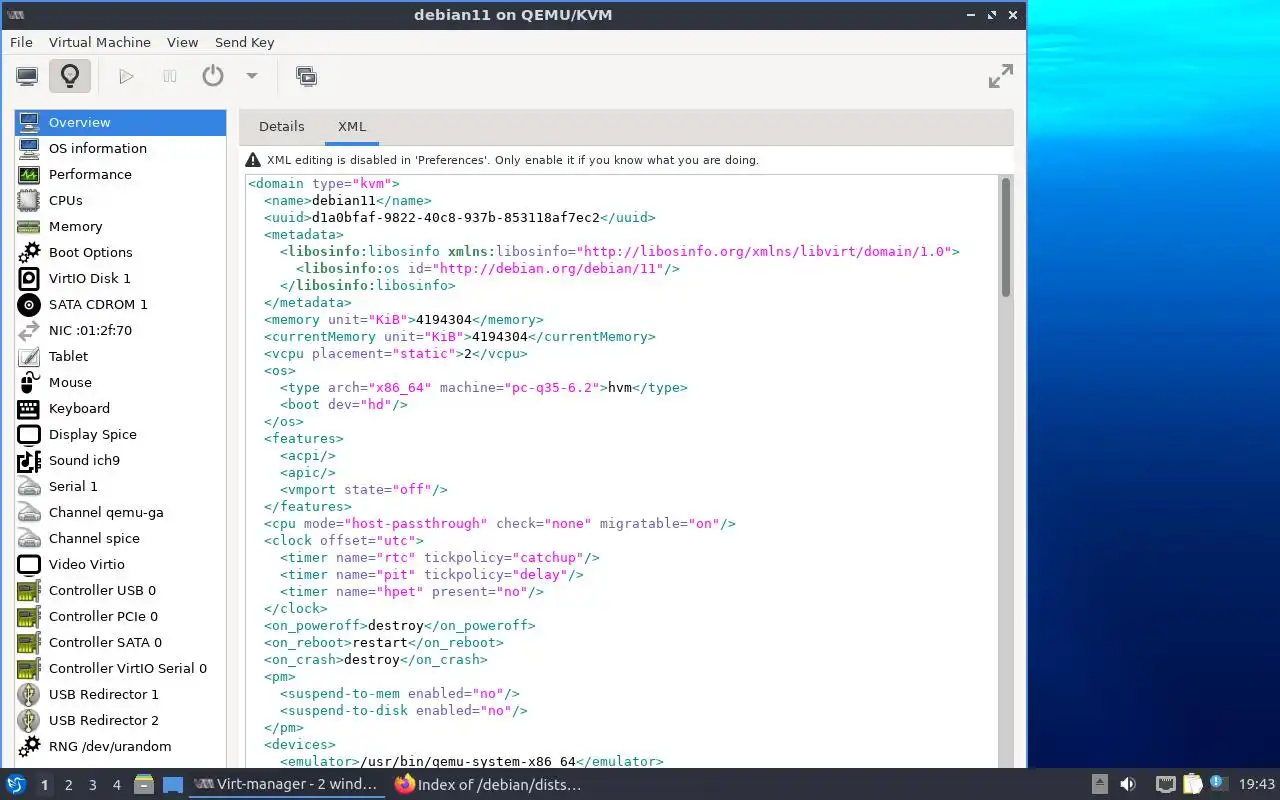Power on the virtual machine
The image size is (1280, 800).
pyautogui.click(x=126, y=76)
